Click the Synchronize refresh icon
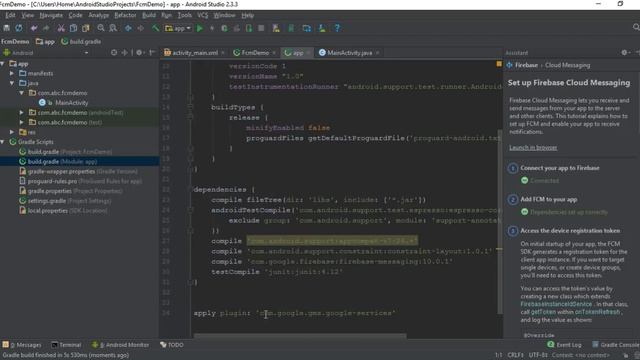The image size is (640, 360). (19, 28)
